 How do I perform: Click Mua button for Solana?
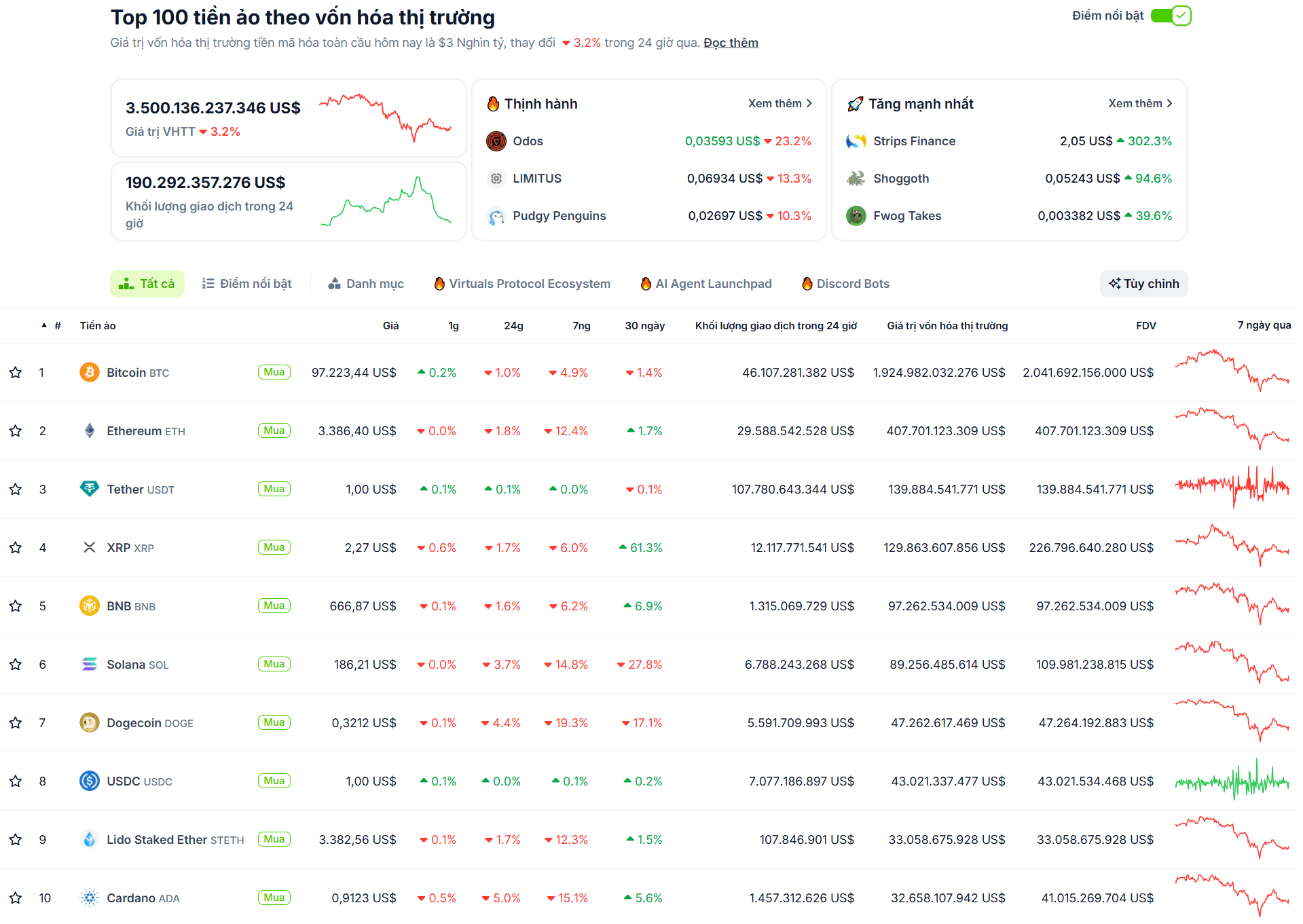click(x=274, y=664)
